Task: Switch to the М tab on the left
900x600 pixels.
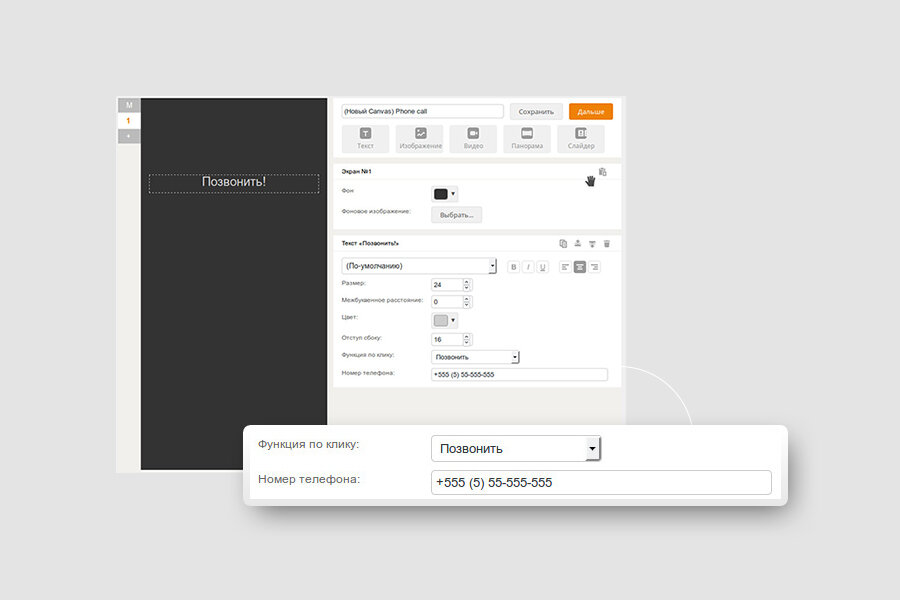Action: point(127,104)
